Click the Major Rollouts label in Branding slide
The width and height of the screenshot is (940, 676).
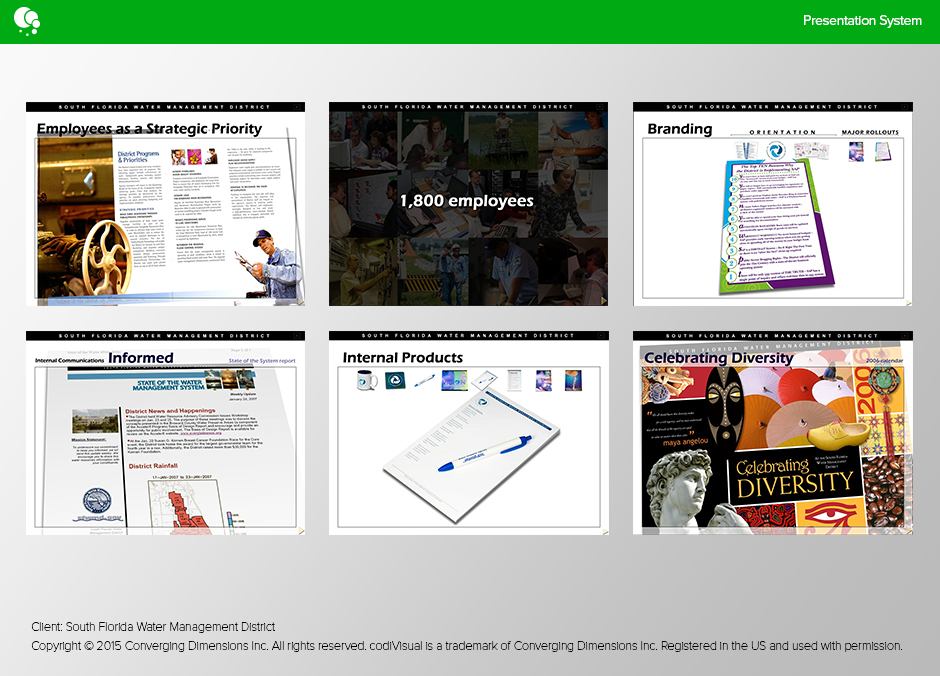869,132
